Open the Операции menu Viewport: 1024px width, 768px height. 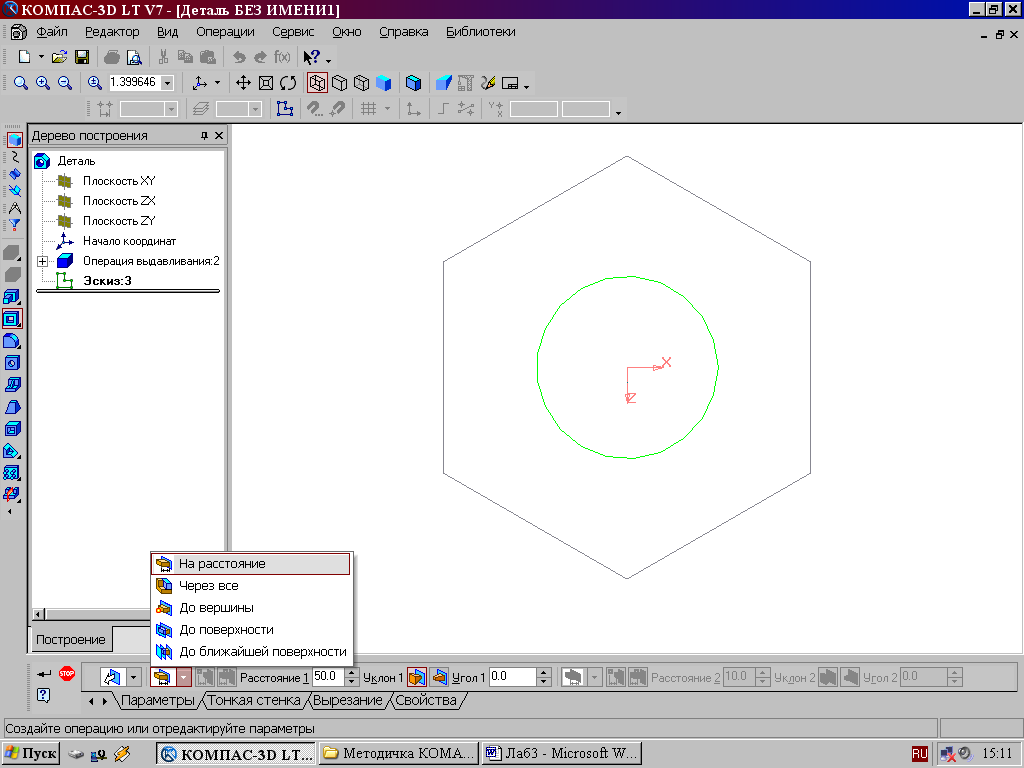point(225,32)
